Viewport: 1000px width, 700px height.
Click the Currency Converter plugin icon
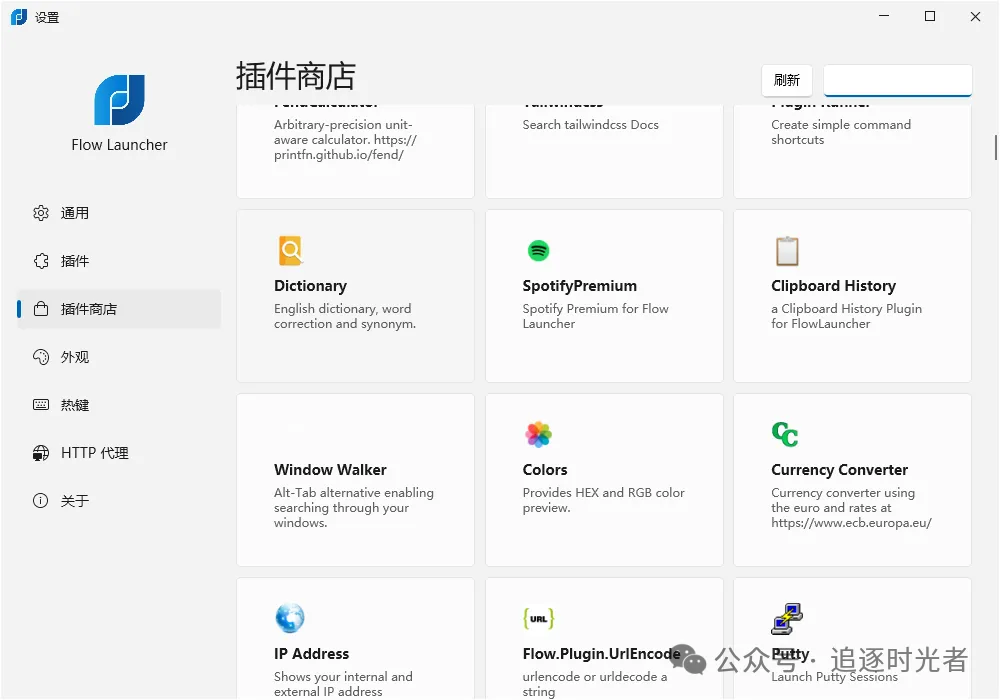click(x=785, y=434)
